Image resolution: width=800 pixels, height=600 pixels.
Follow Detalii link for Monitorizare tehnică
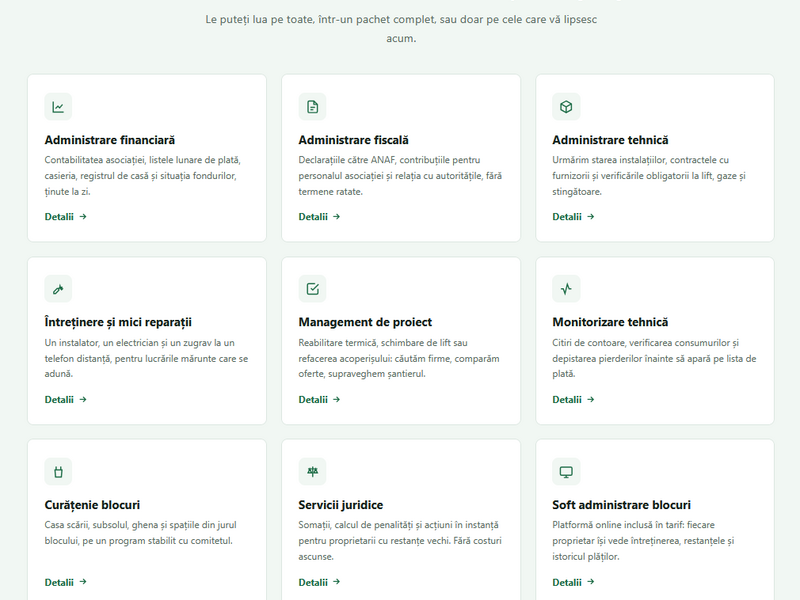click(573, 399)
